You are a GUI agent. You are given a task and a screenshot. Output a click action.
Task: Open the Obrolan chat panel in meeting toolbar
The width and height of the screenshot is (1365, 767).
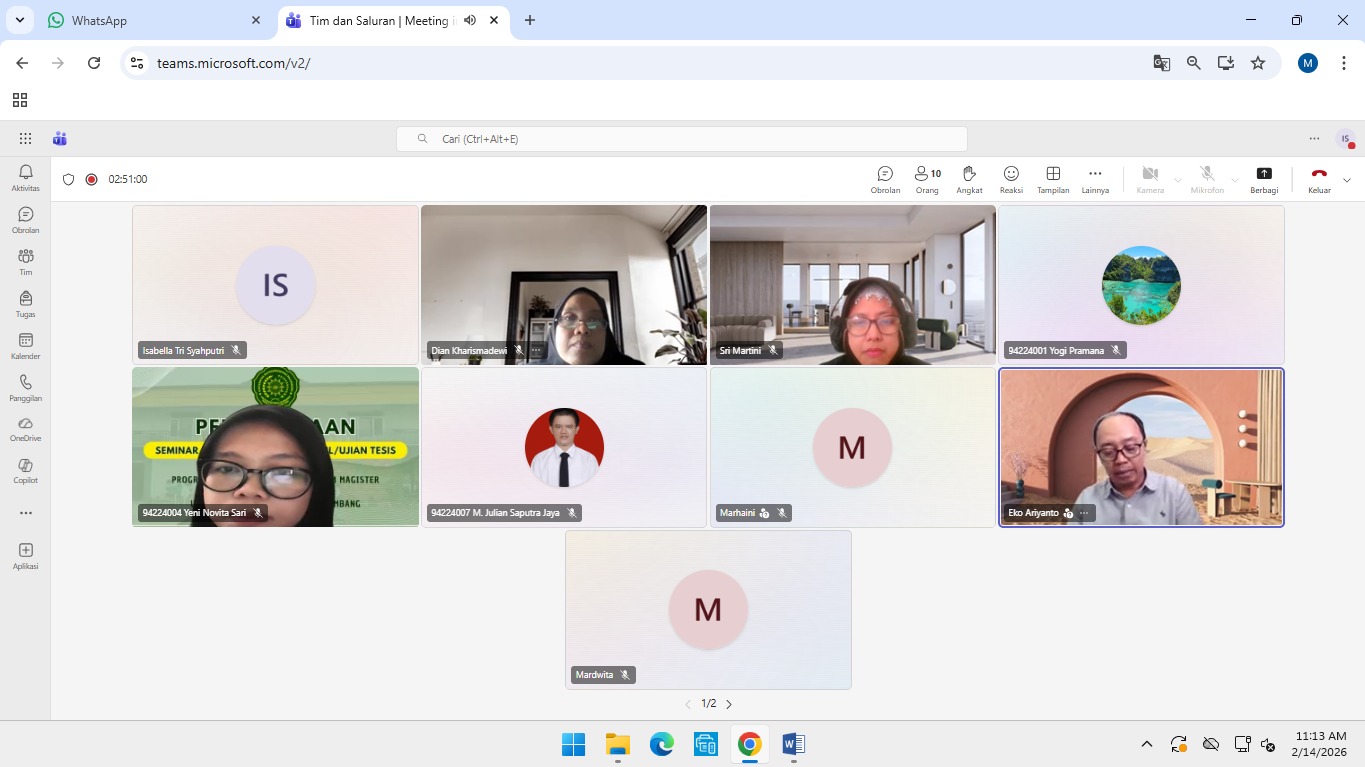(x=885, y=179)
